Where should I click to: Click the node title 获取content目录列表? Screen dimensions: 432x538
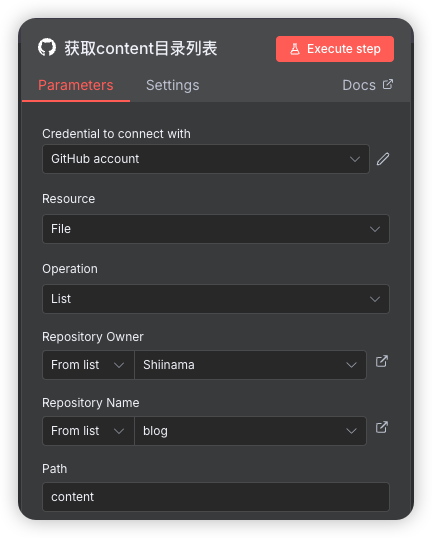[x=141, y=48]
